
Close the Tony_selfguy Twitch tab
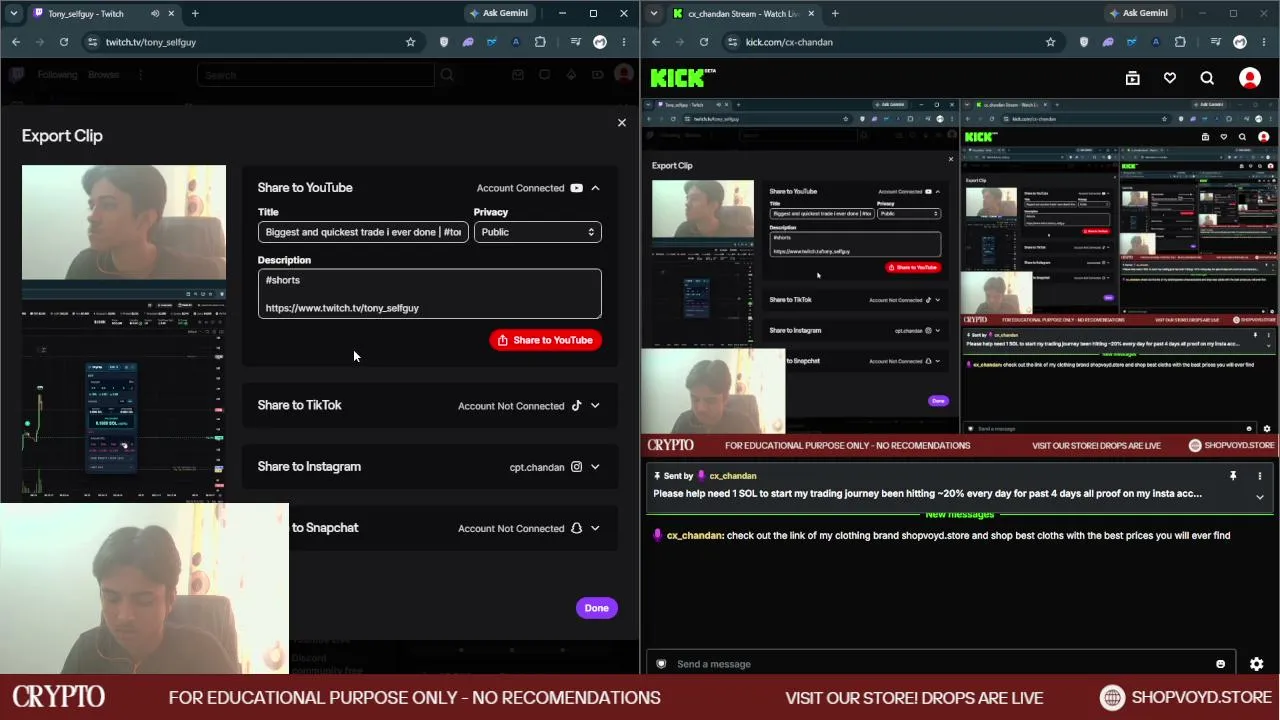pos(171,14)
